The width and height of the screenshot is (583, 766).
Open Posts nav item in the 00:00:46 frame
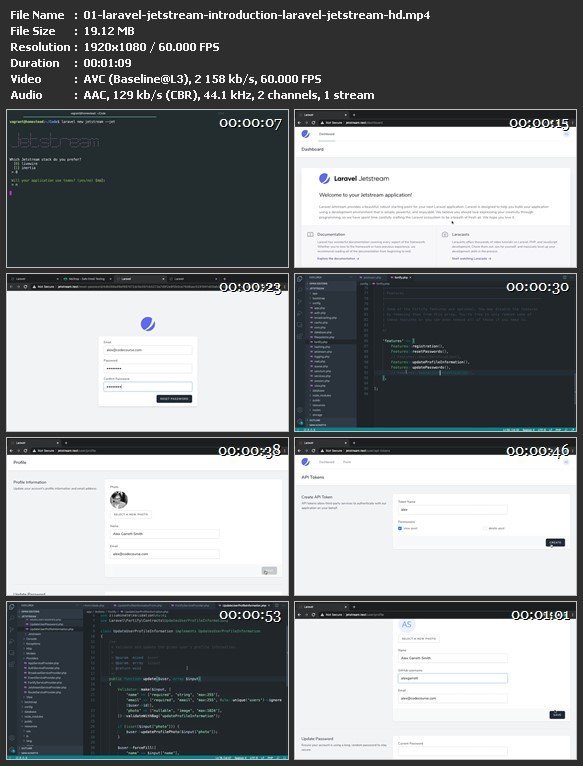[x=347, y=462]
